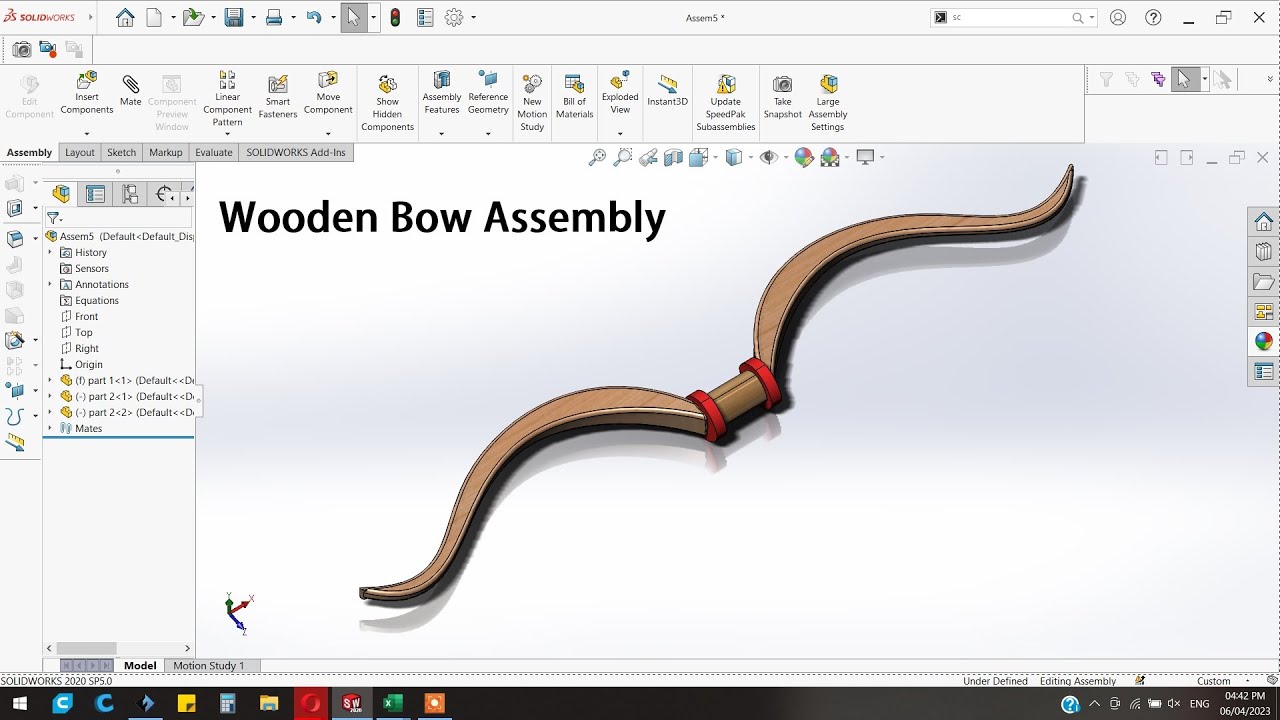
Task: Select the Origin item in the tree
Action: pyautogui.click(x=89, y=364)
